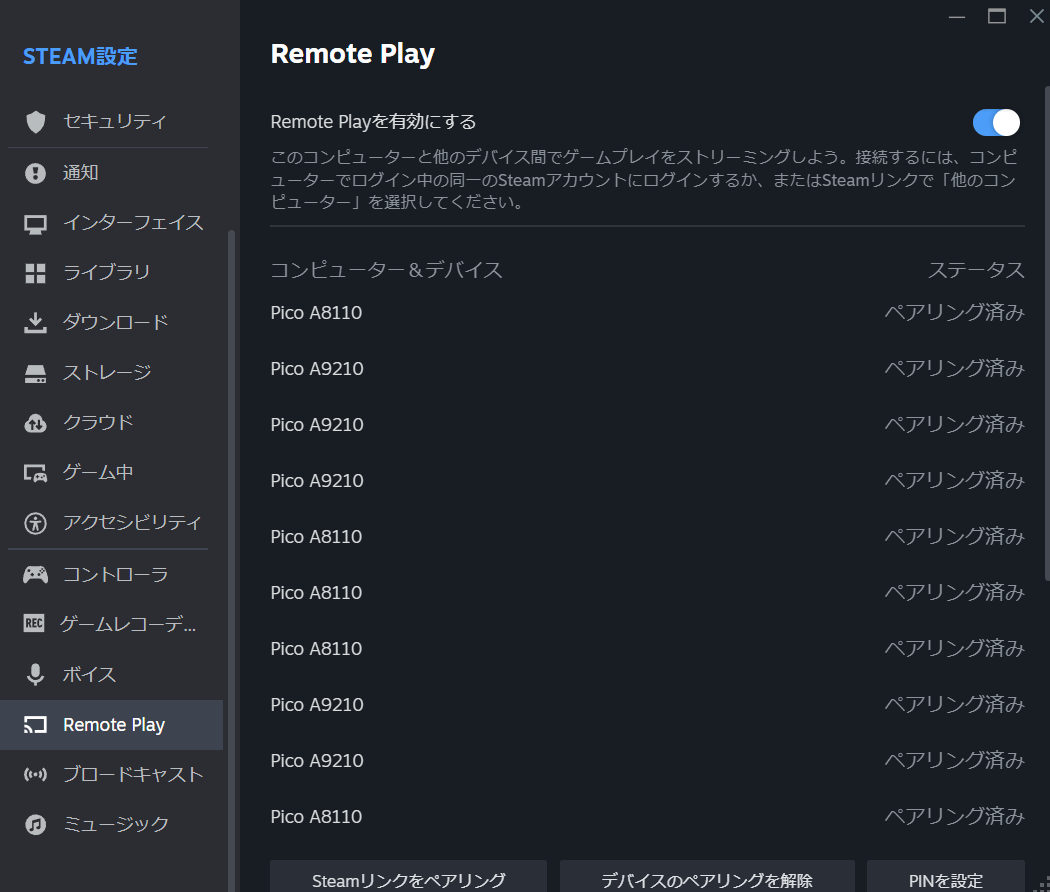
Task: Click the cloud sync icon
Action: 36,423
